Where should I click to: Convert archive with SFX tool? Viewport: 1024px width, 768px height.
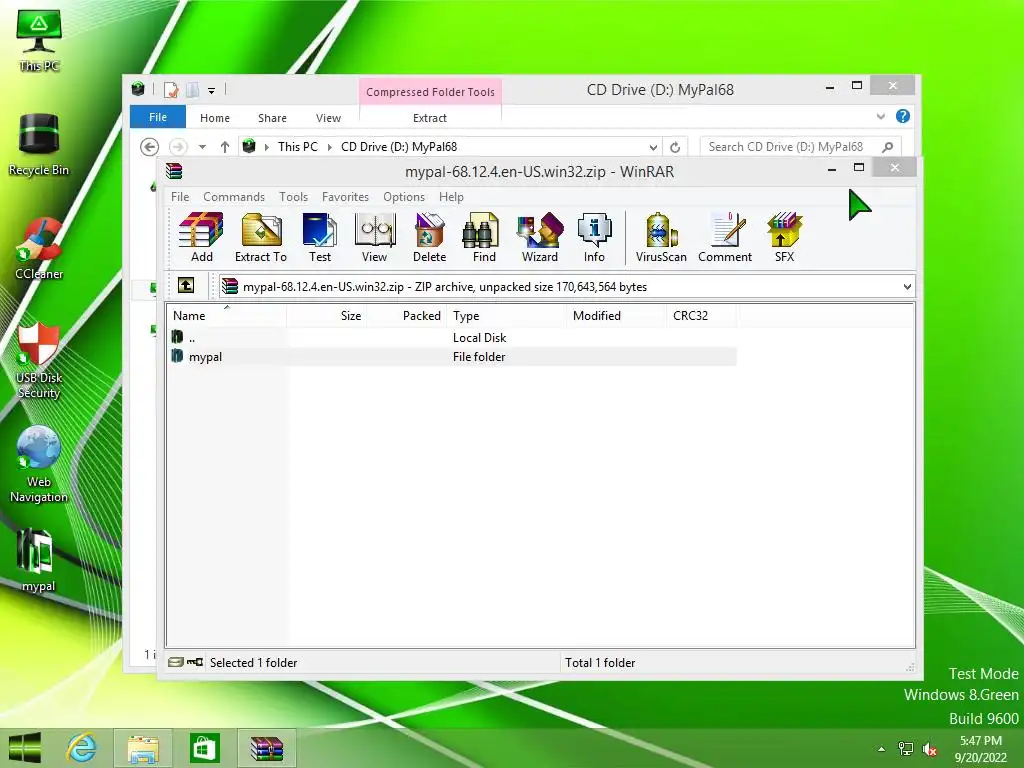[x=784, y=238]
